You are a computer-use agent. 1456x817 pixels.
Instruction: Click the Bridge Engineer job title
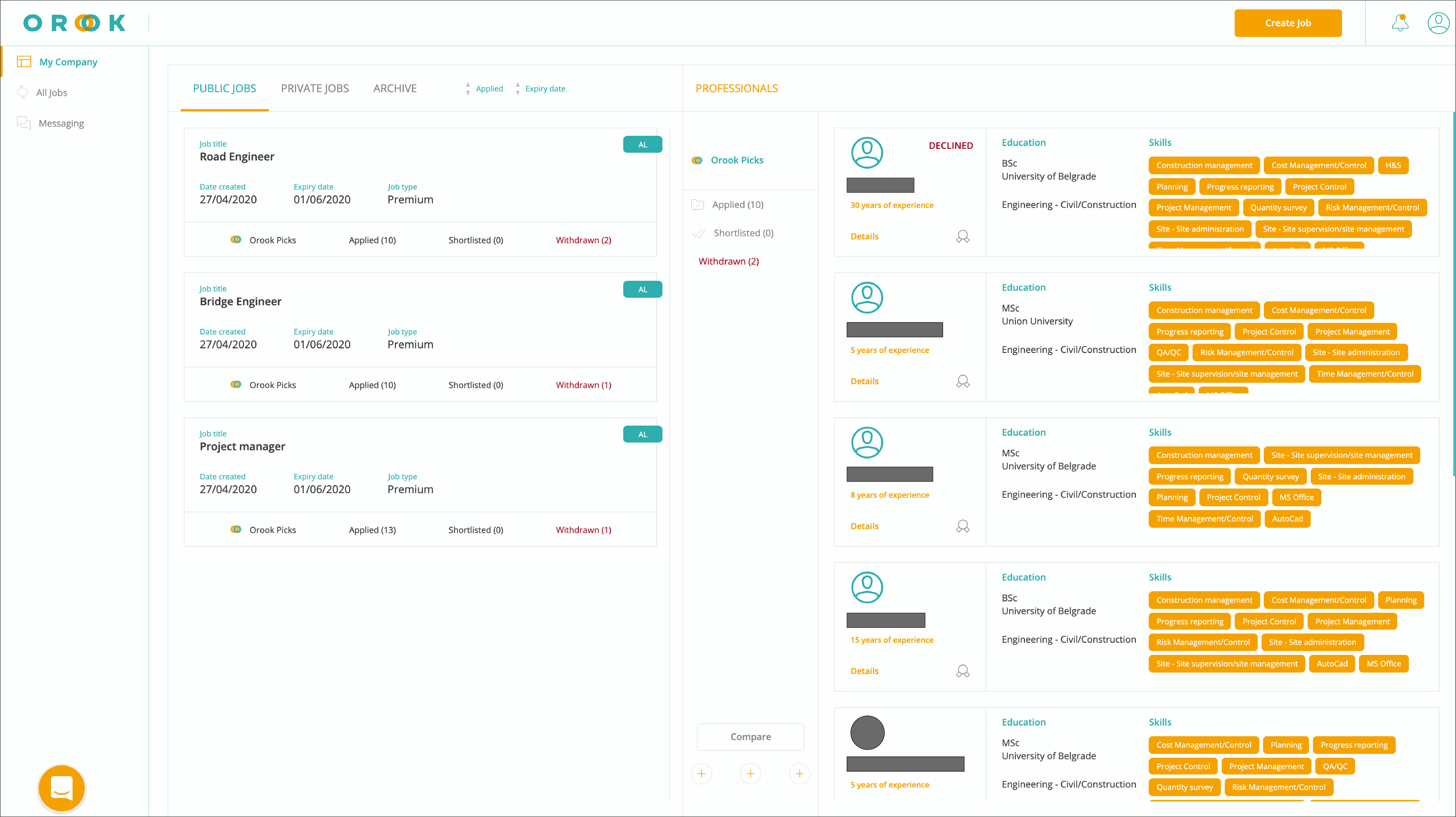(240, 302)
